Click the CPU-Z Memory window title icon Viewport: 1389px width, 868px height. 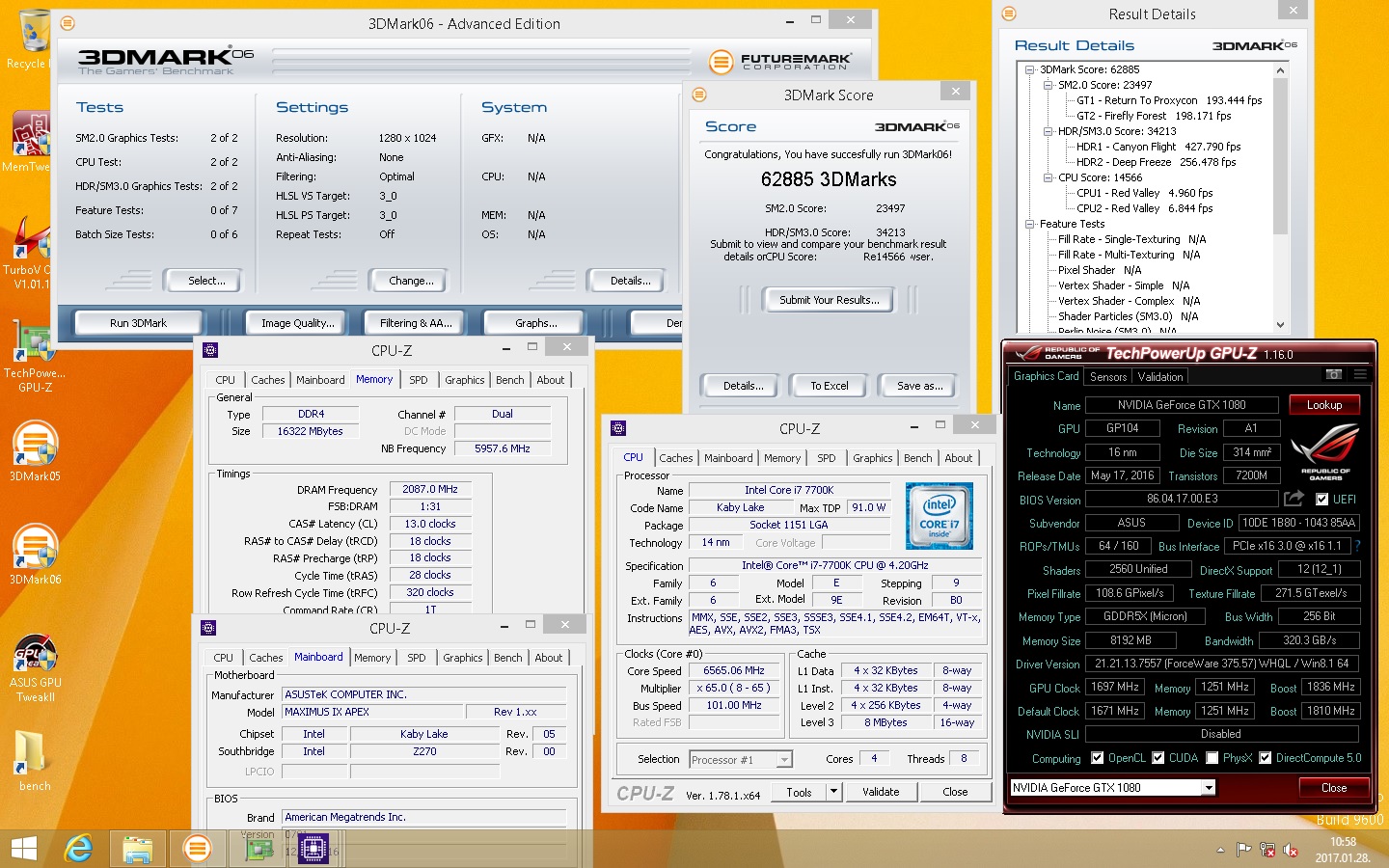[209, 350]
